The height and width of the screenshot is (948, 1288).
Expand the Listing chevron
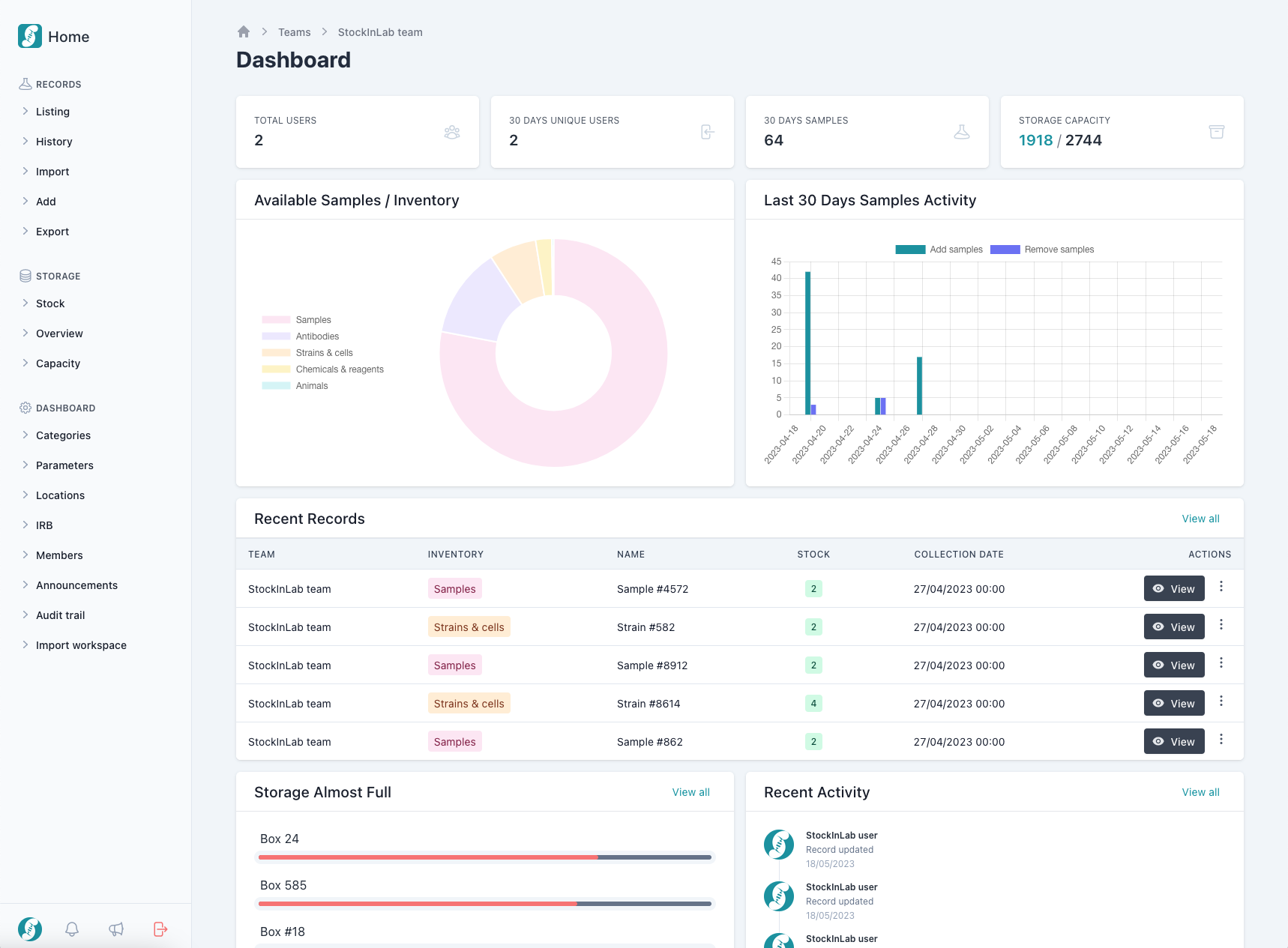click(x=25, y=111)
